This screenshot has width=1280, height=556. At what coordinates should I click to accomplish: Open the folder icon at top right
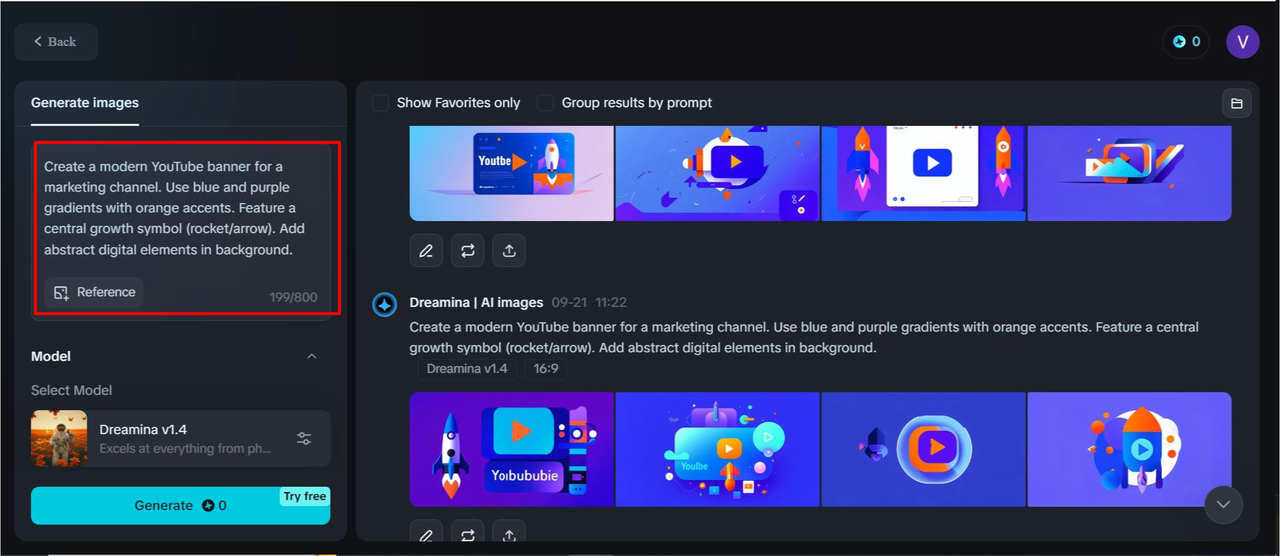1237,103
